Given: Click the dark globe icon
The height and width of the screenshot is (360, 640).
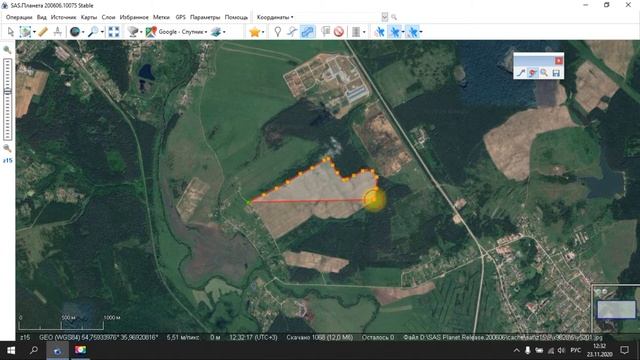Looking at the screenshot, I should coord(75,31).
